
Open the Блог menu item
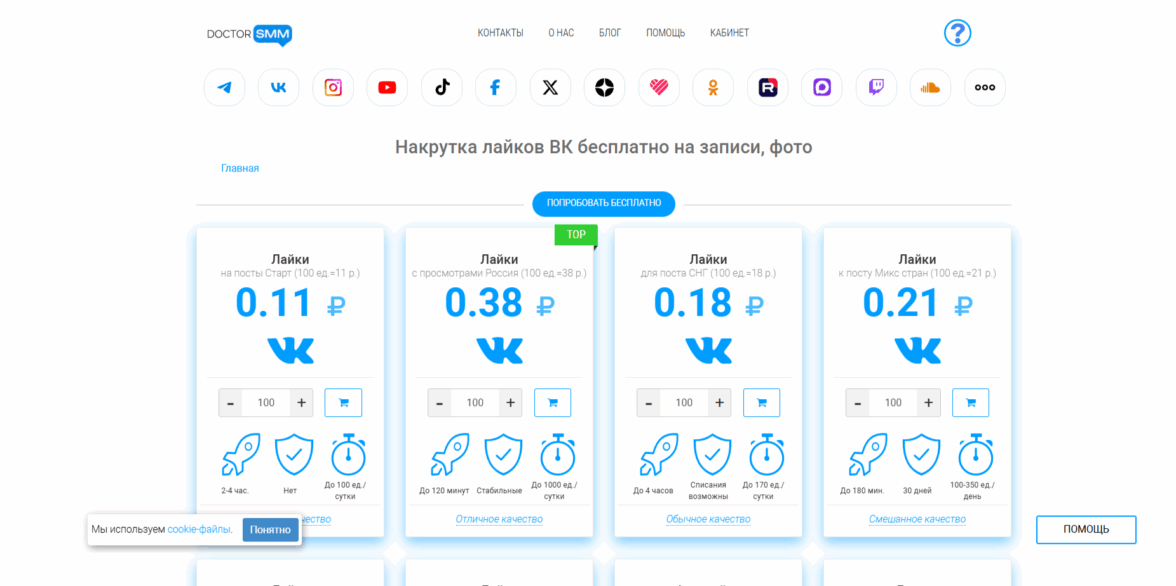point(610,33)
